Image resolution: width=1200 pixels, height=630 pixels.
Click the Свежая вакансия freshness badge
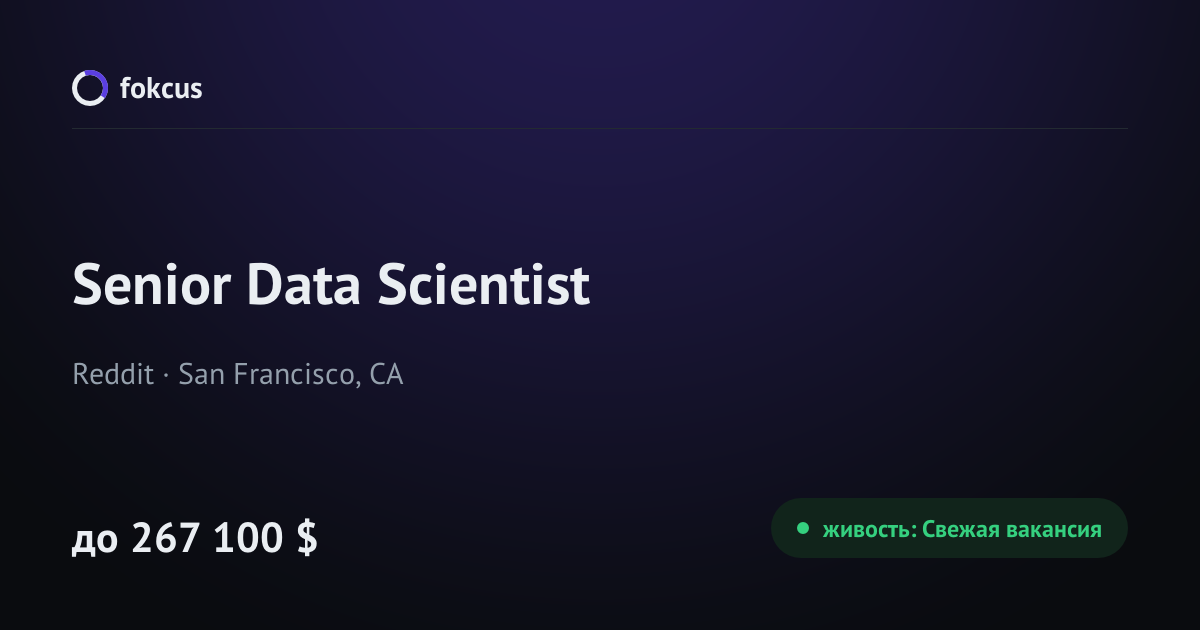[949, 528]
